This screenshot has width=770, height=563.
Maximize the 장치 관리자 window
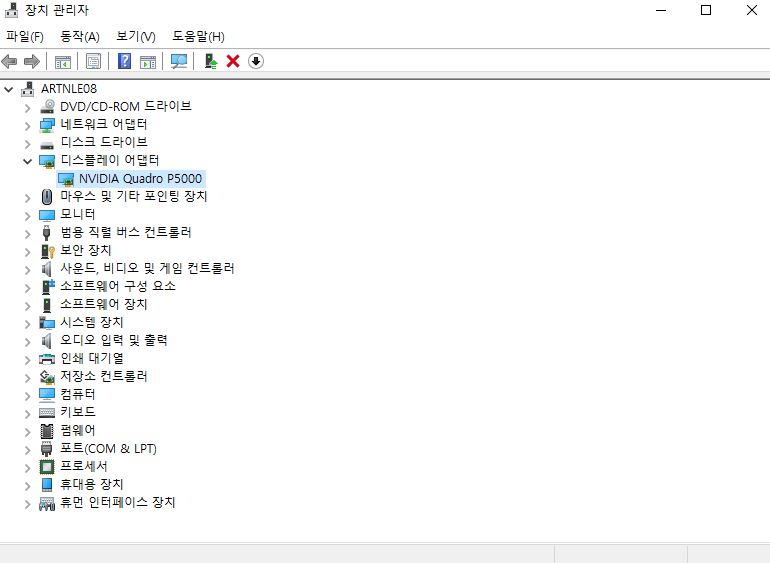point(706,10)
